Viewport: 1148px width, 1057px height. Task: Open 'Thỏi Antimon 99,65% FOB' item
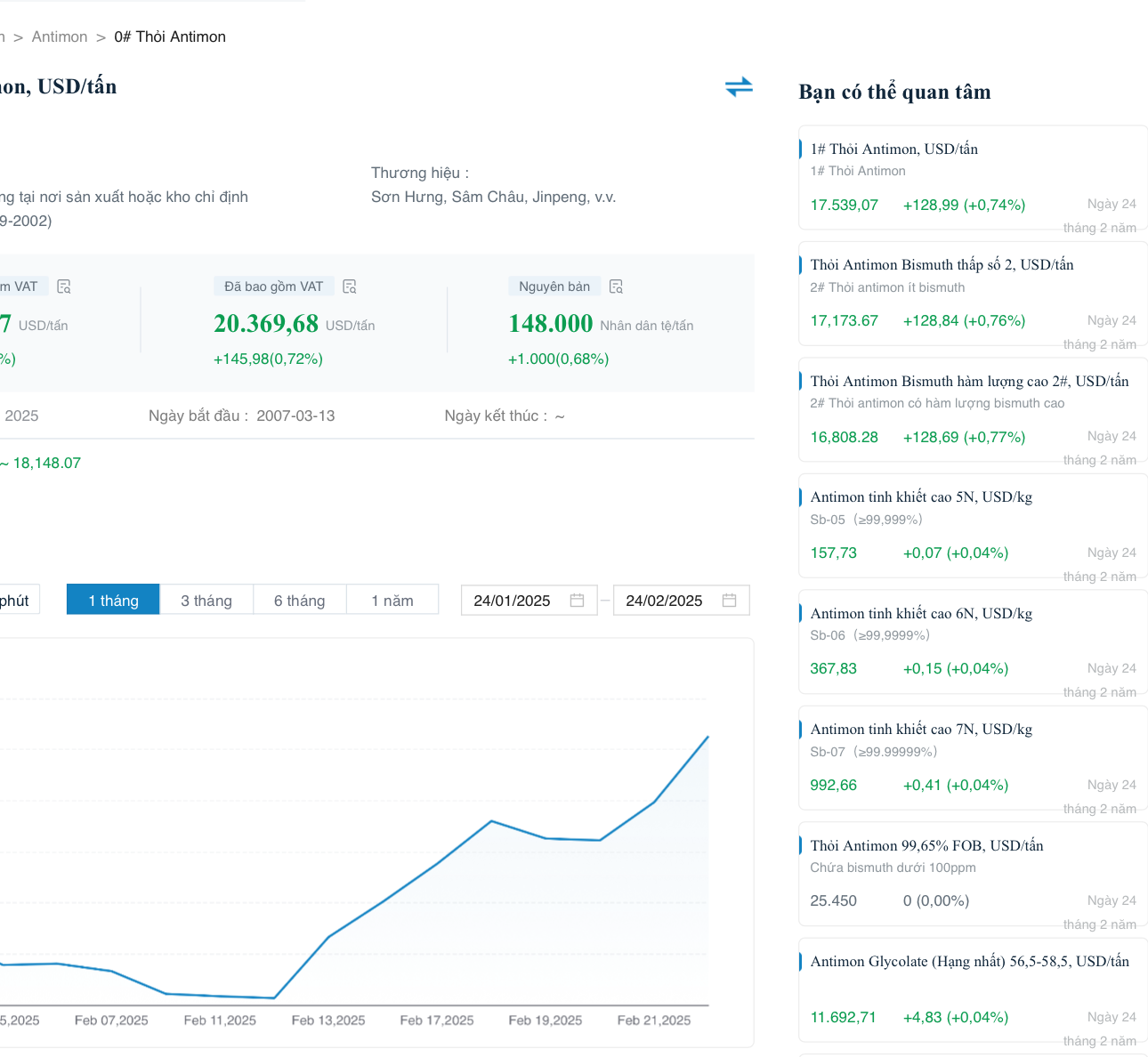pos(926,845)
